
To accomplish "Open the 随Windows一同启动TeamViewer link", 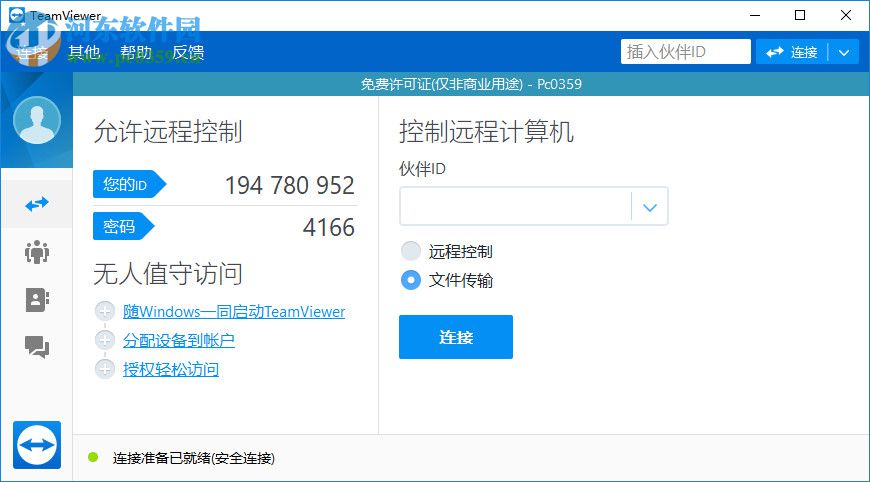I will click(x=234, y=312).
